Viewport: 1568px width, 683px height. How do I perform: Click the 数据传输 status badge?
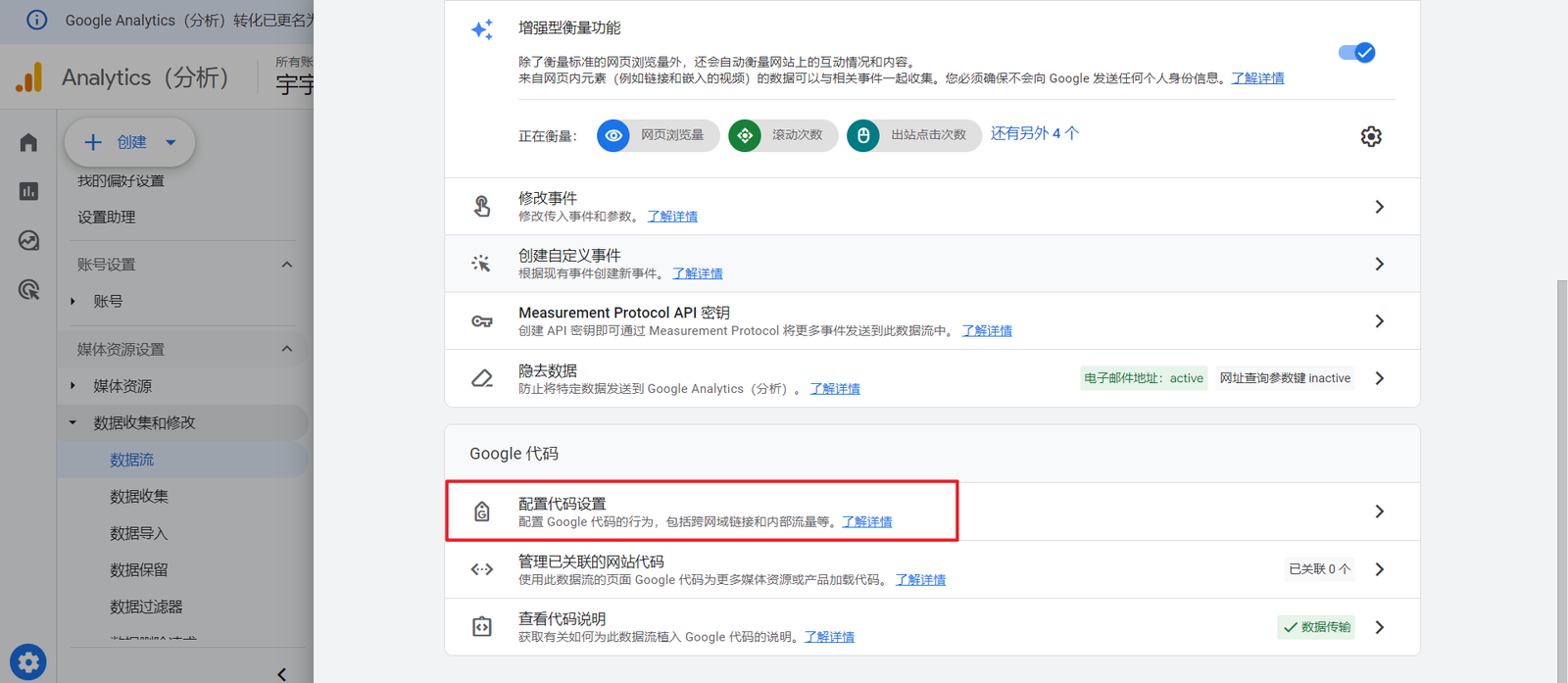tap(1316, 627)
